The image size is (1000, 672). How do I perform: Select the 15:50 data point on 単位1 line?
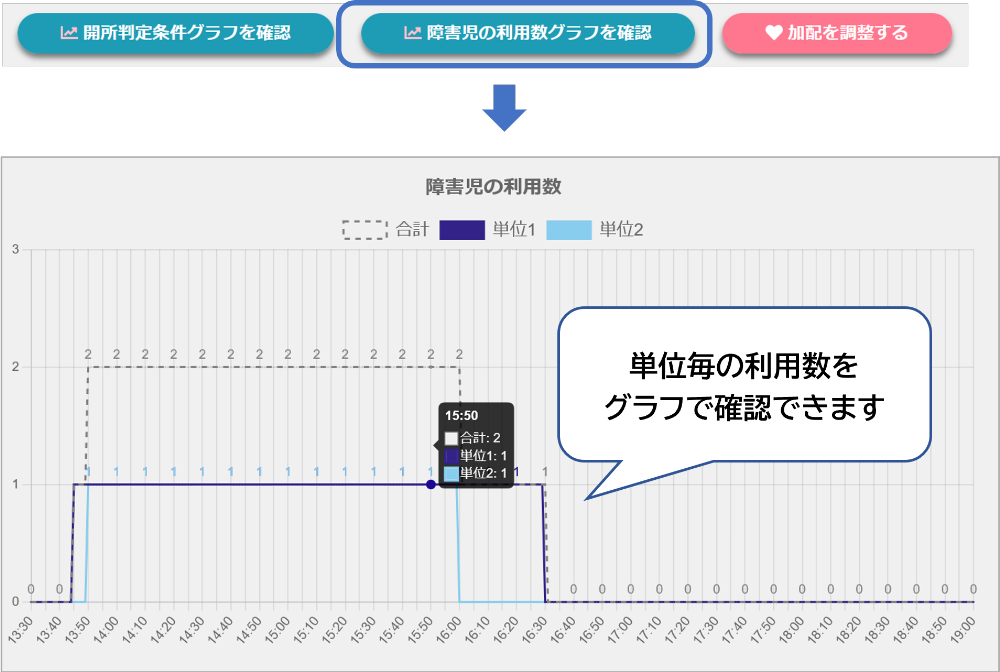(x=431, y=485)
